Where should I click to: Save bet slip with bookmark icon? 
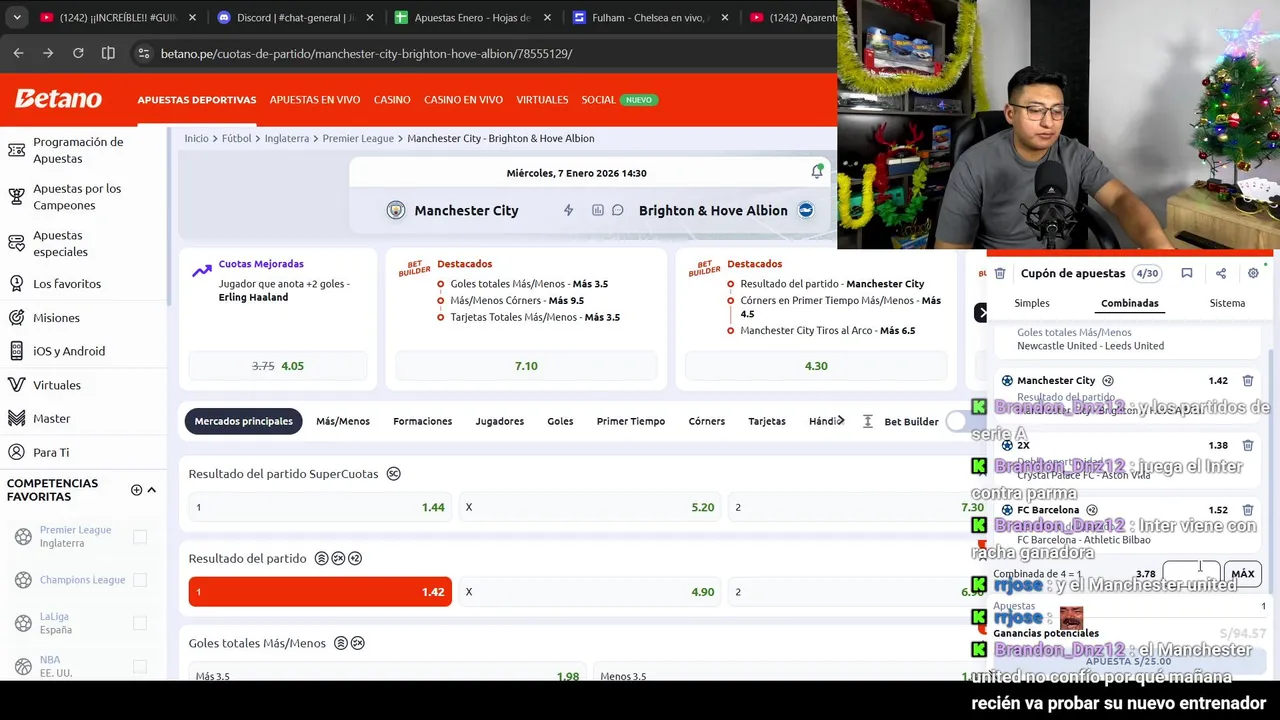[x=1187, y=273]
